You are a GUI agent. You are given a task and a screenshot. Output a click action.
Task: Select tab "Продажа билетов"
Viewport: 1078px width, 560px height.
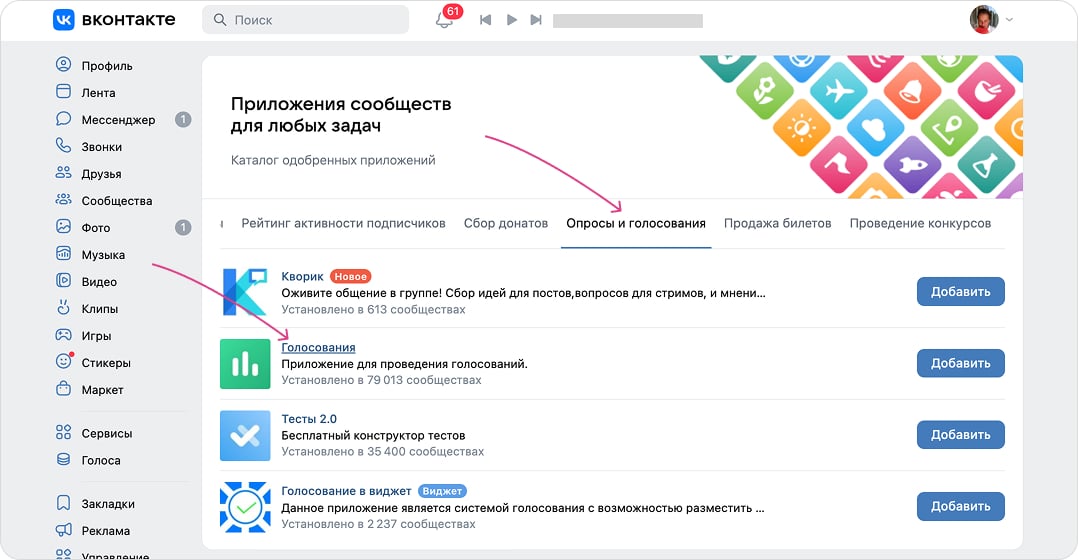(778, 223)
